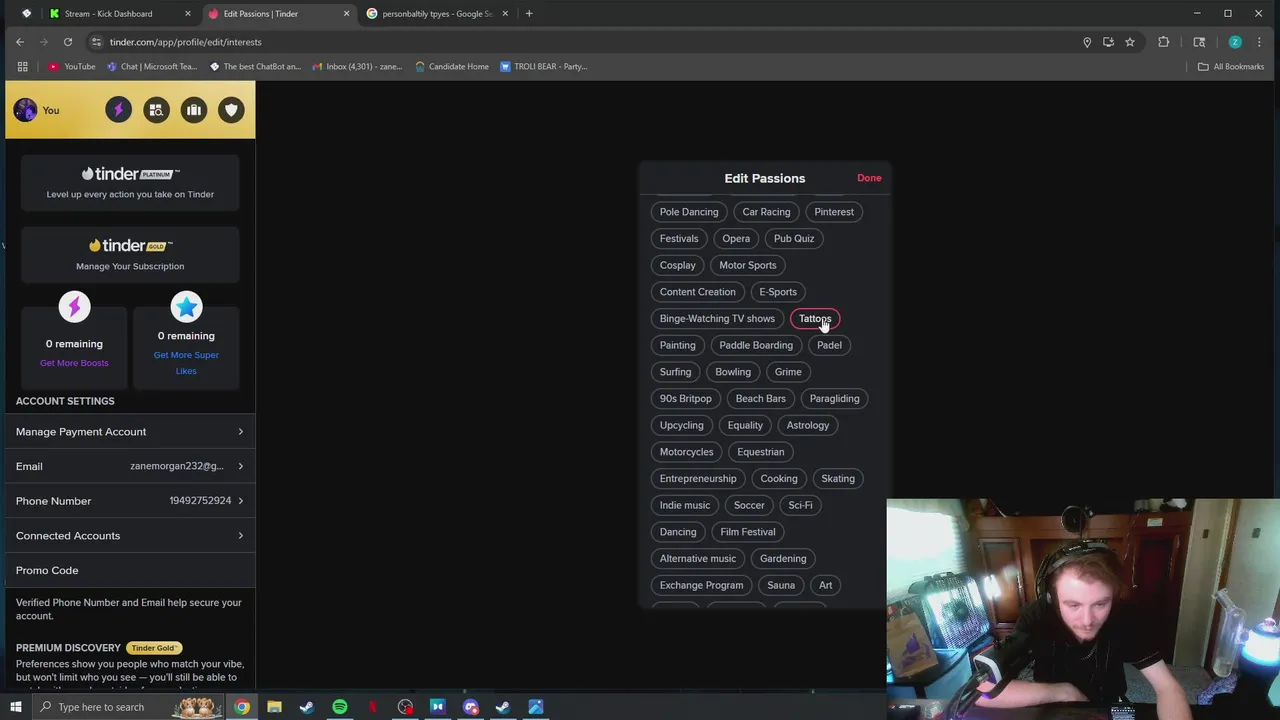Select the Gardening passion chip

[783, 559]
